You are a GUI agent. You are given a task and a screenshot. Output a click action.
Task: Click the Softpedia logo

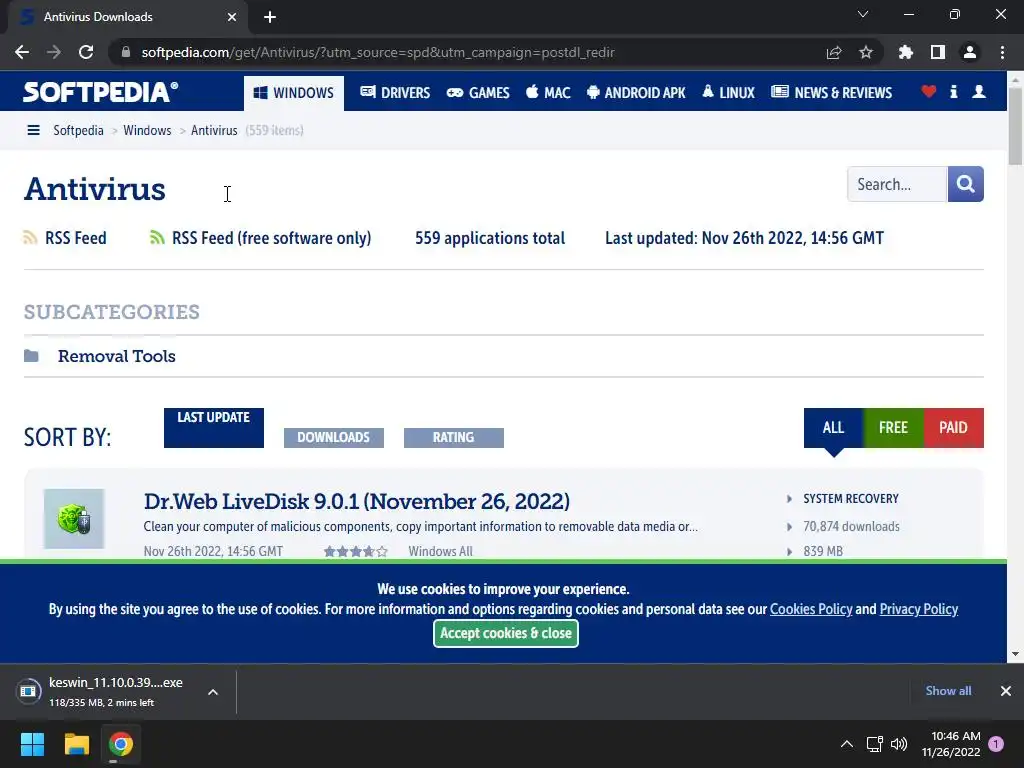coord(101,92)
